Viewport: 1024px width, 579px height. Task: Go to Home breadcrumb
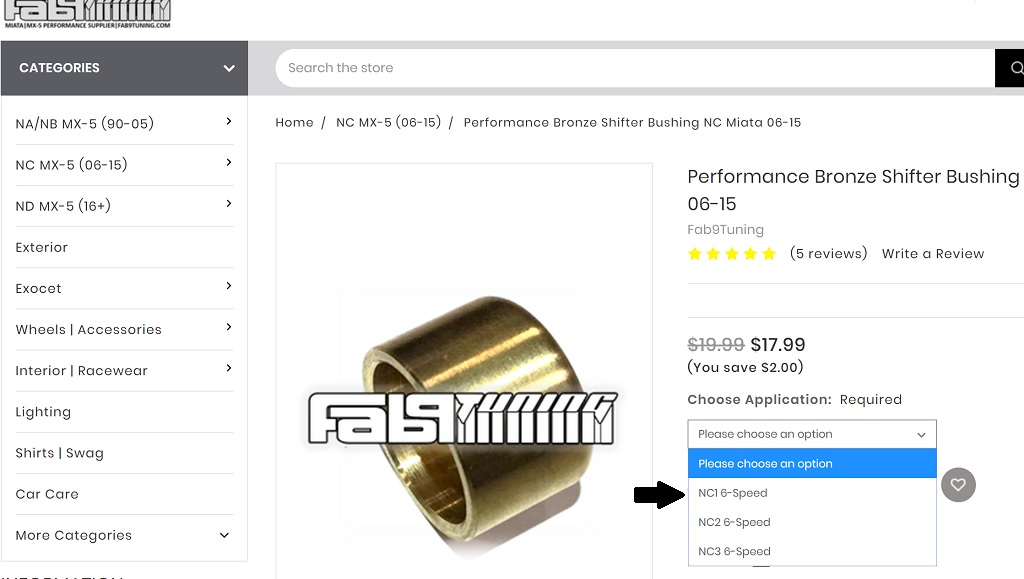(294, 122)
